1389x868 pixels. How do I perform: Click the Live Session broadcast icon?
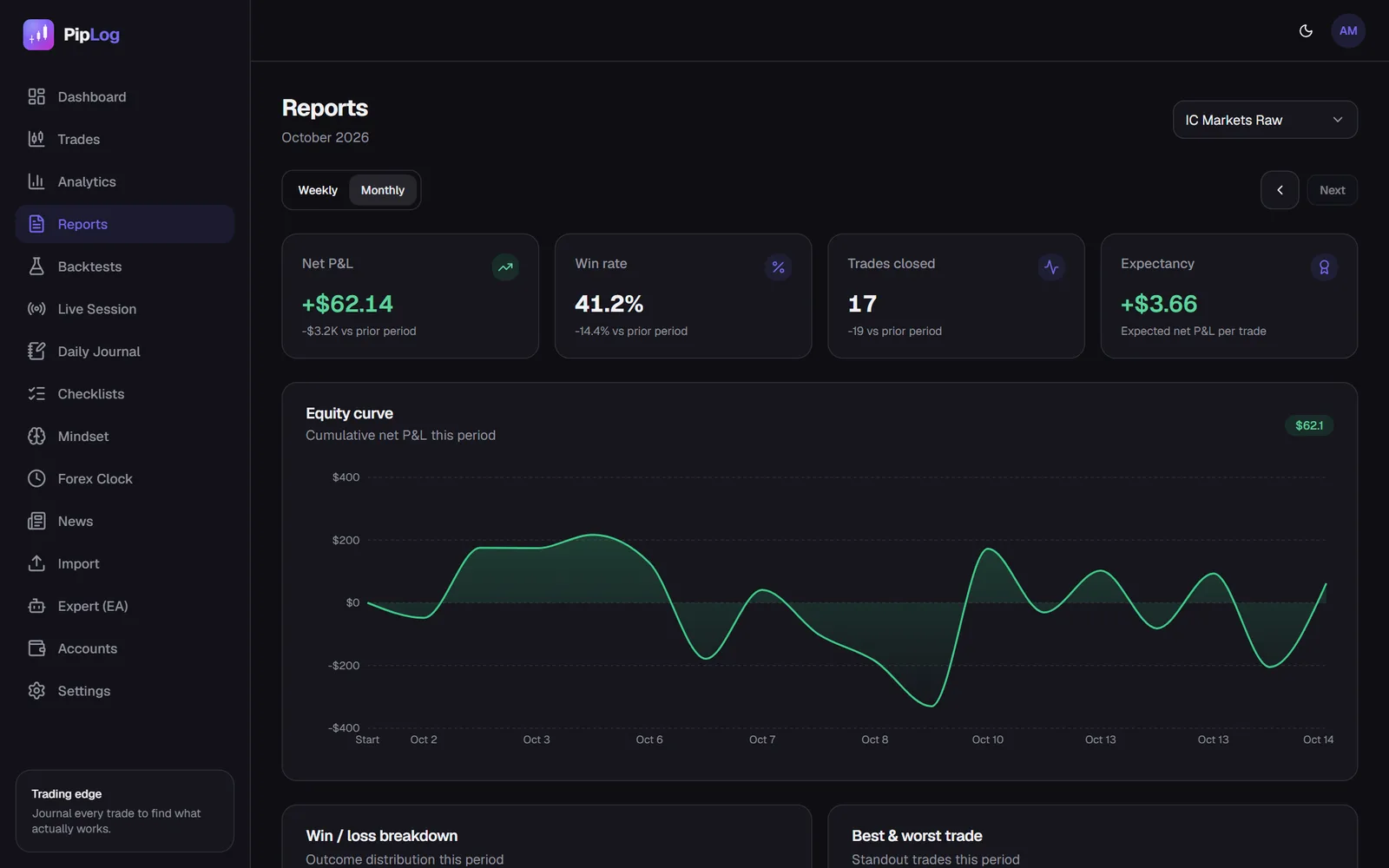[36, 309]
